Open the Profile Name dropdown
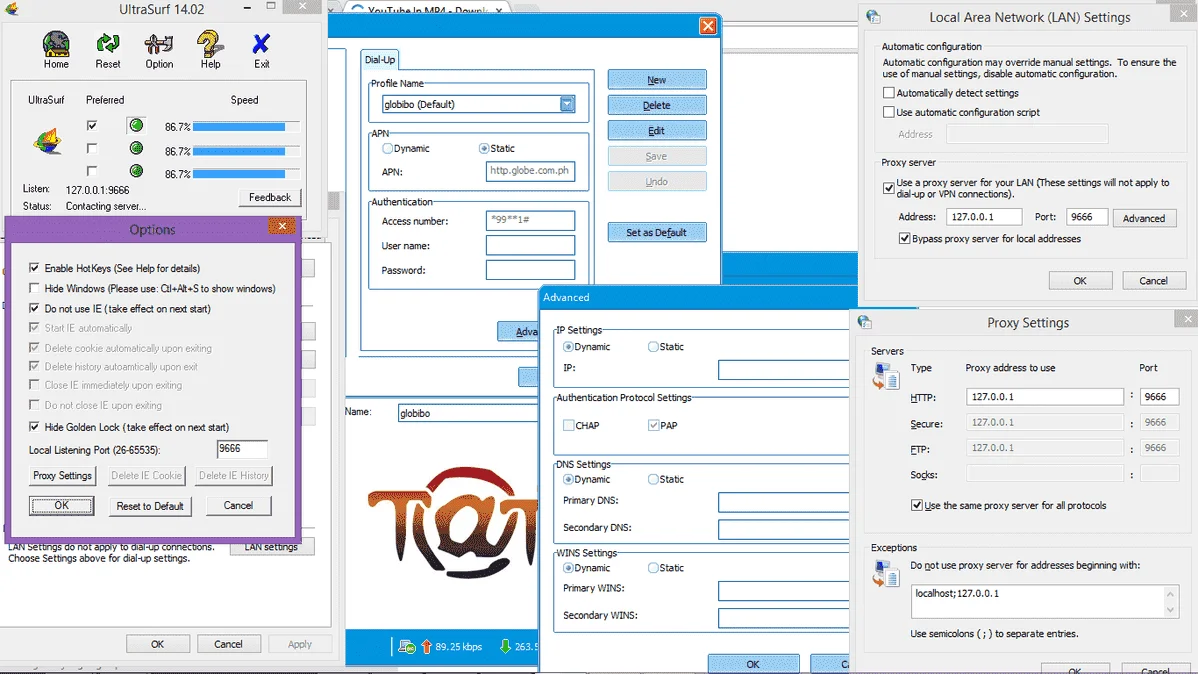The image size is (1198, 674). click(567, 104)
